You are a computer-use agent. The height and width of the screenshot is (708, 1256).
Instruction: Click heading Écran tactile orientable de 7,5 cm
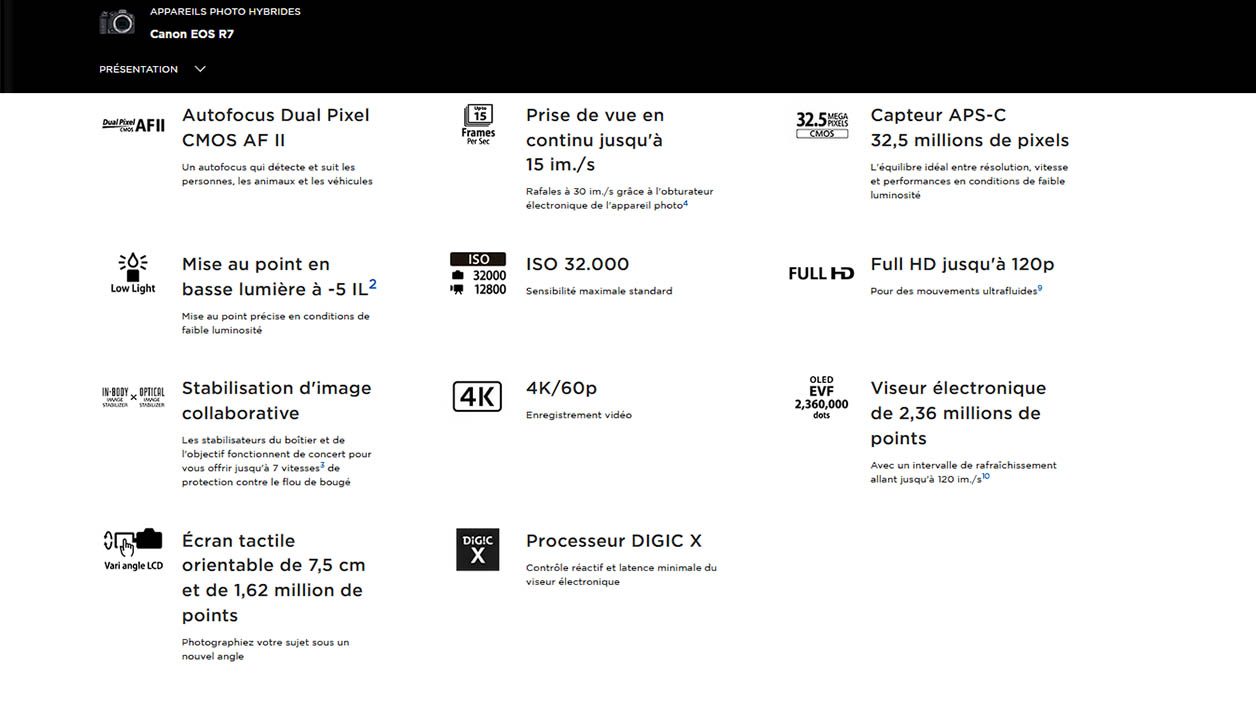click(273, 578)
